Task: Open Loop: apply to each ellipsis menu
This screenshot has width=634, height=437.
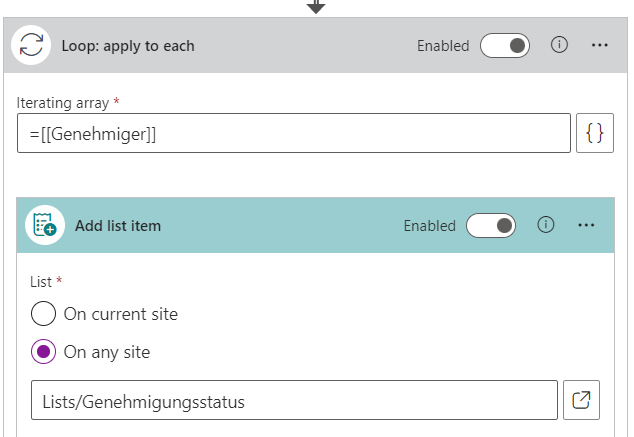Action: pos(600,46)
